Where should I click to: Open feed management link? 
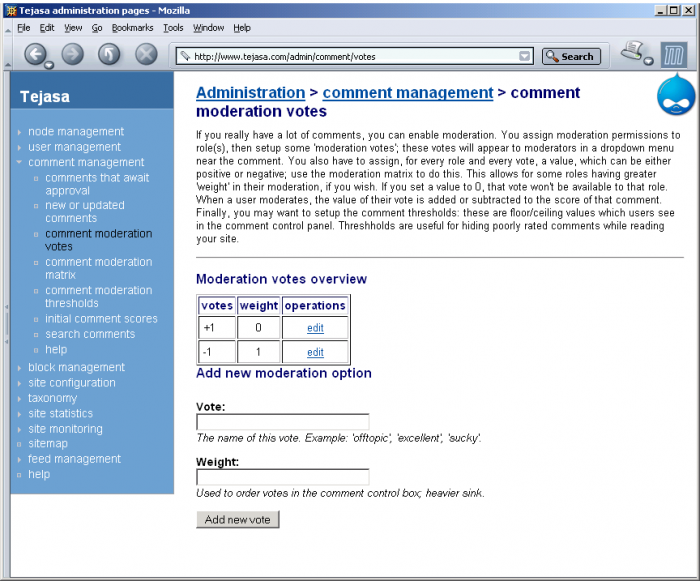[x=74, y=459]
